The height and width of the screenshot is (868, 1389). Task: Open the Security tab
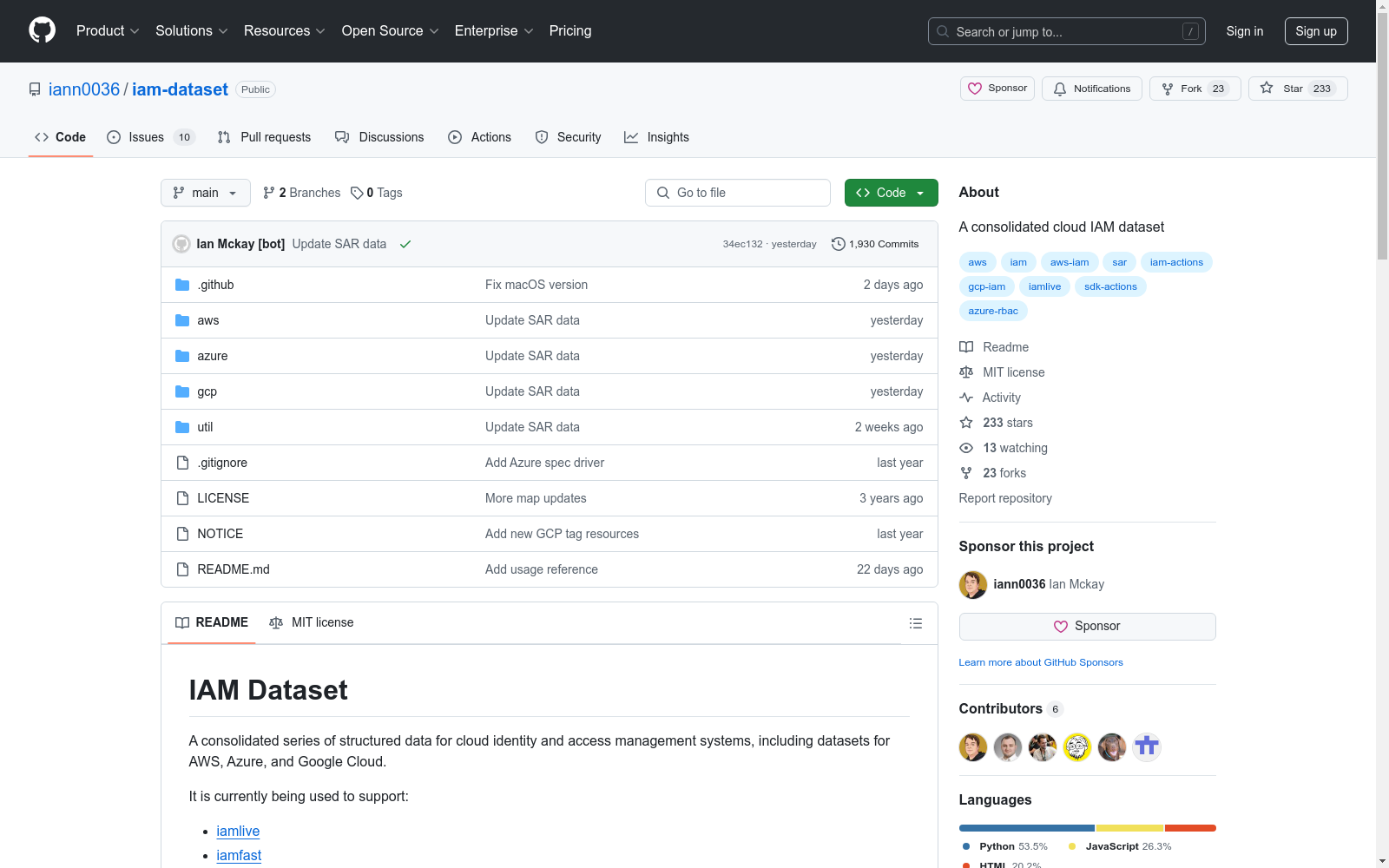[x=568, y=137]
